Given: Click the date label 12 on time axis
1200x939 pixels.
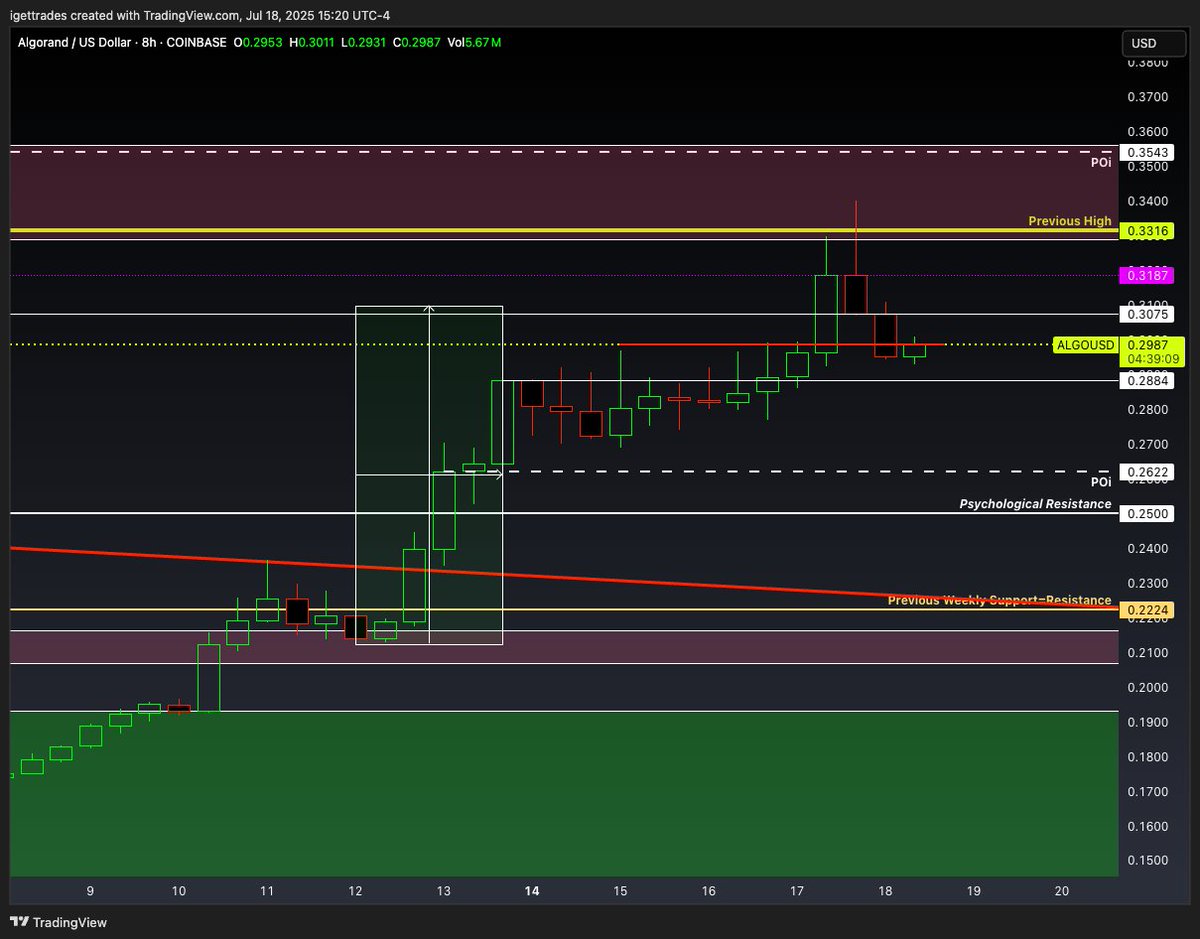Looking at the screenshot, I should pos(355,891).
